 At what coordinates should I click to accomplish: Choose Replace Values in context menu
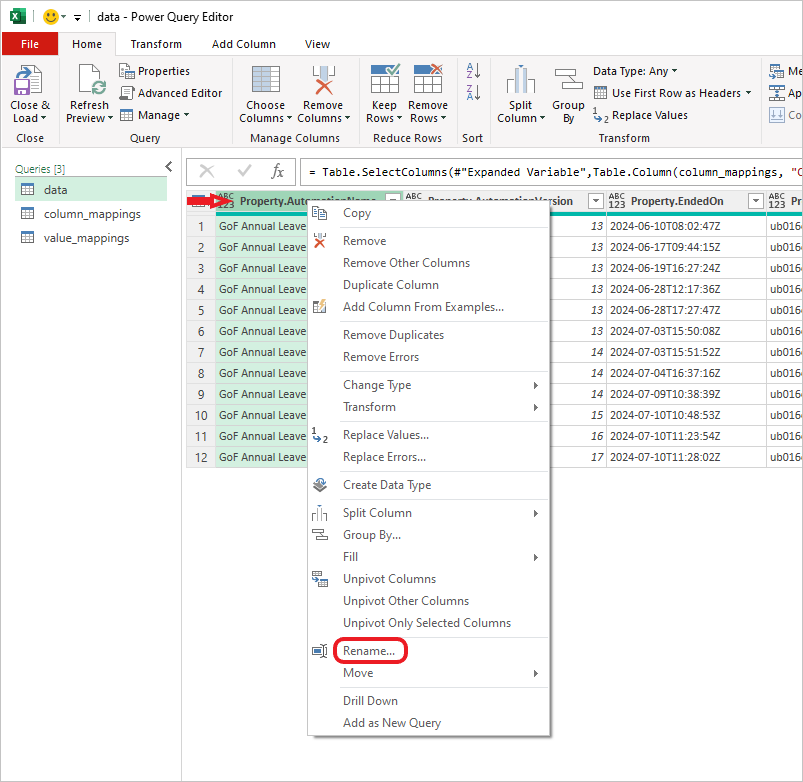[x=429, y=435]
